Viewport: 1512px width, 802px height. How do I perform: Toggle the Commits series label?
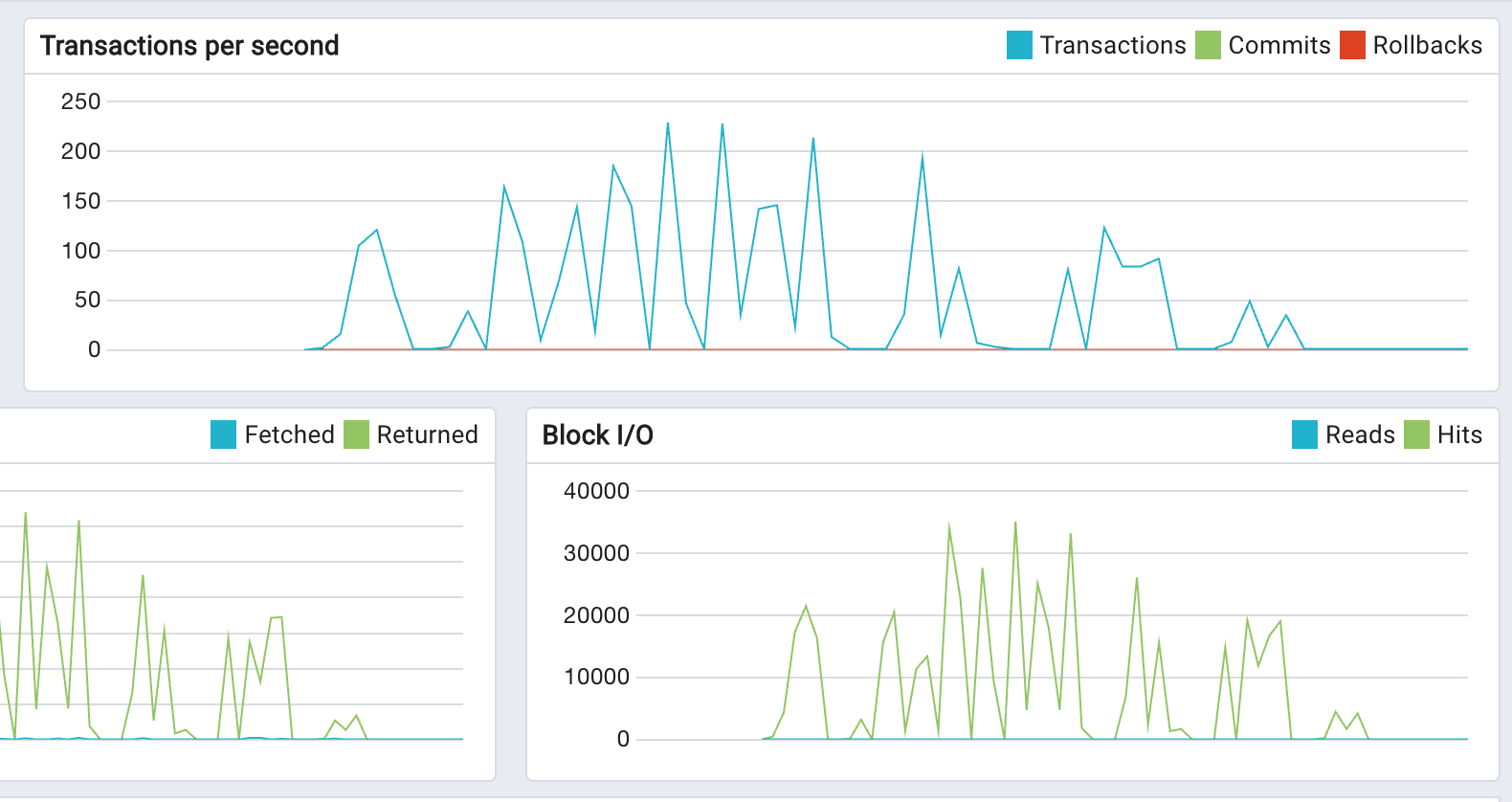pyautogui.click(x=1279, y=45)
